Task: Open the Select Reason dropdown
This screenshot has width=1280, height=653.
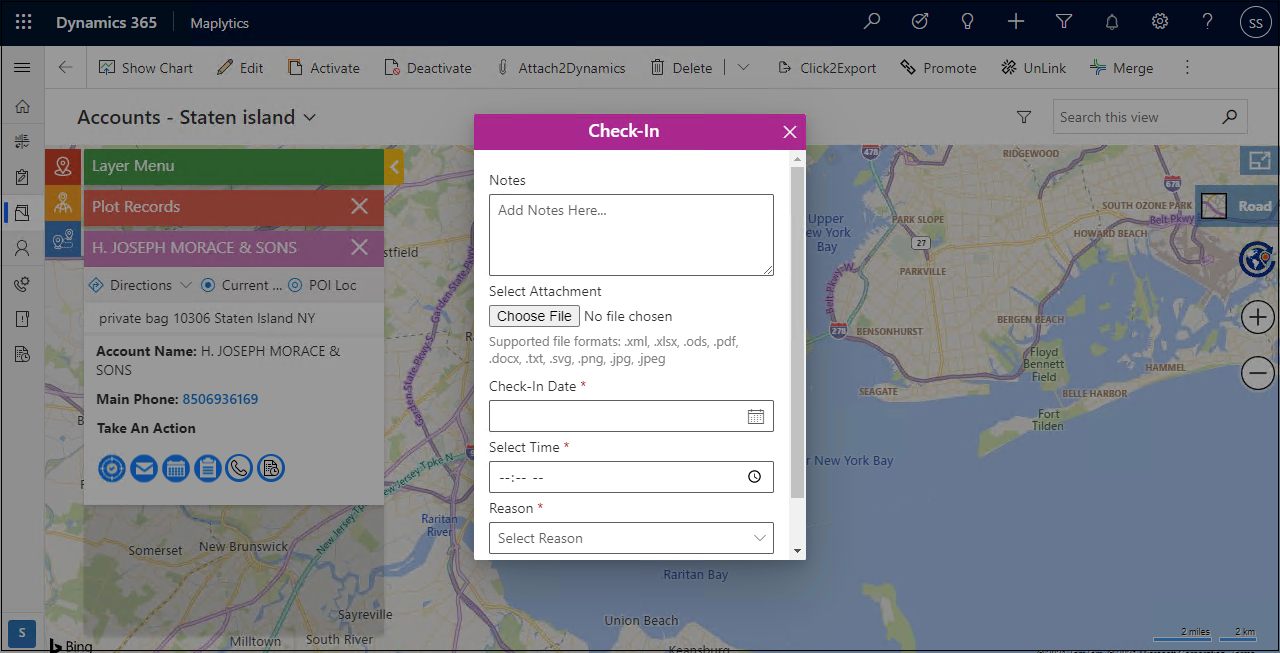Action: pyautogui.click(x=631, y=538)
